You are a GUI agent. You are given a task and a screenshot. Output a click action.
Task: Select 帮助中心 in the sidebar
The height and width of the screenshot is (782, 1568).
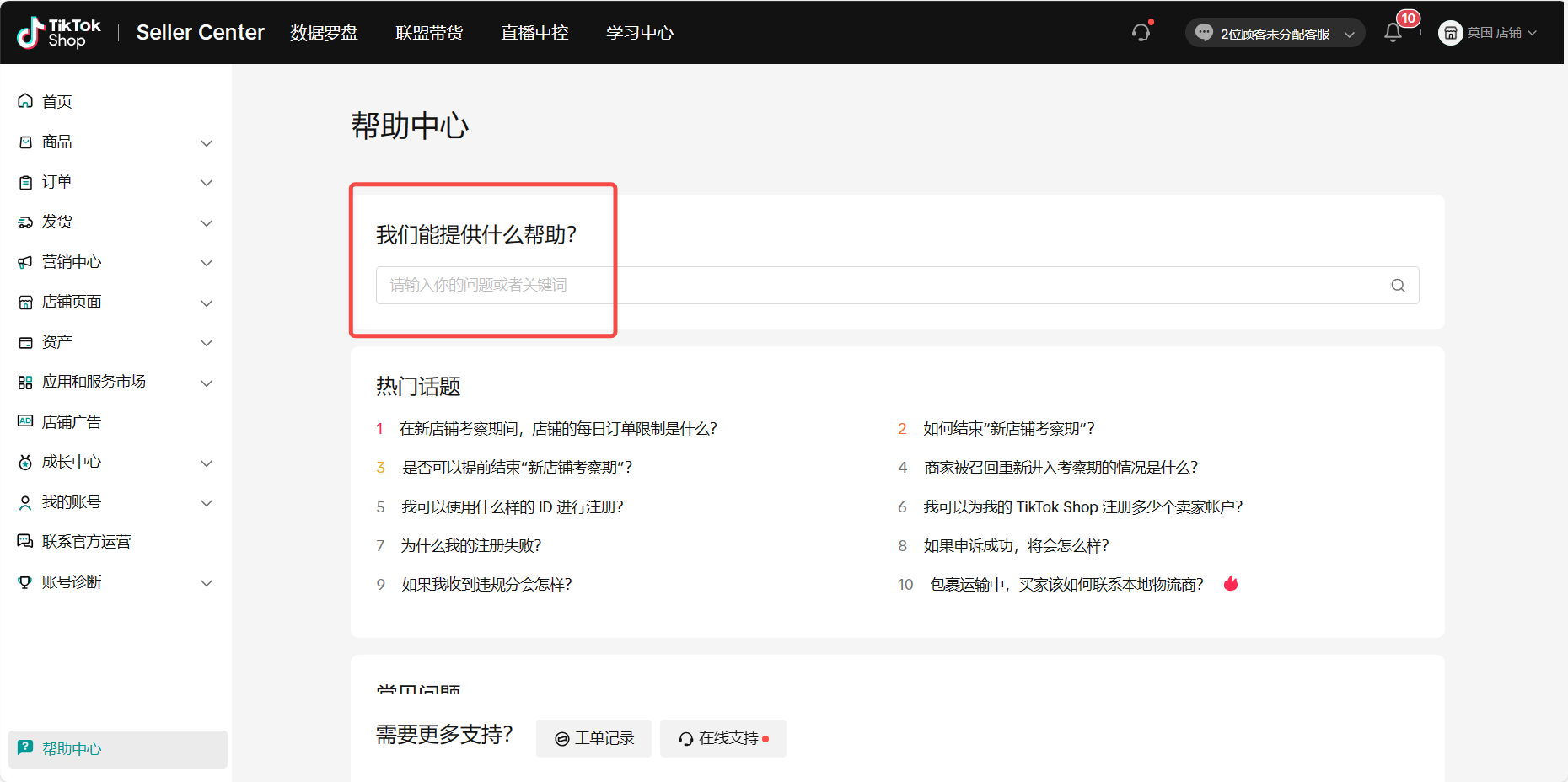pyautogui.click(x=72, y=749)
